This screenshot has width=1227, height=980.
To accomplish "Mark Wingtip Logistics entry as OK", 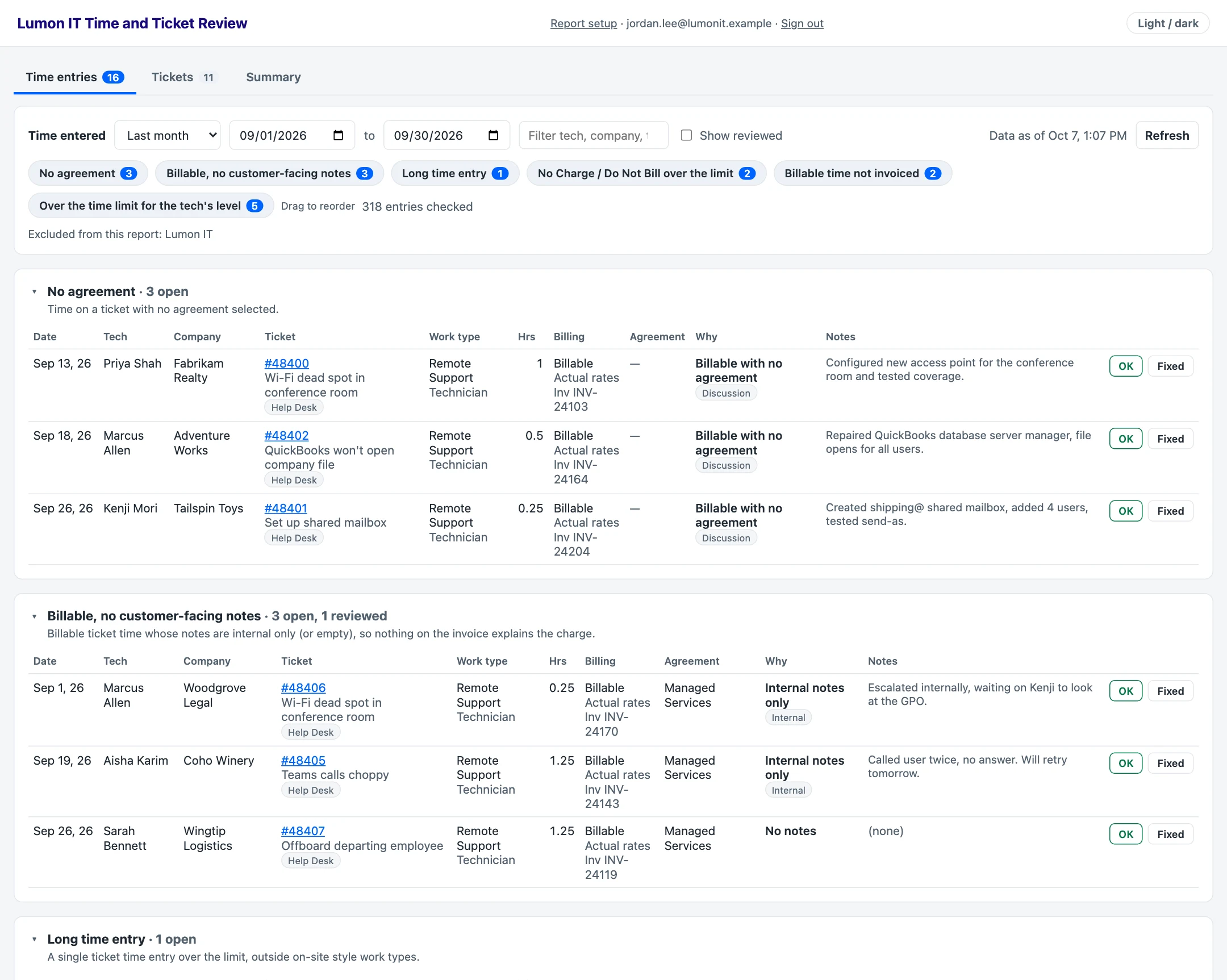I will click(x=1125, y=835).
